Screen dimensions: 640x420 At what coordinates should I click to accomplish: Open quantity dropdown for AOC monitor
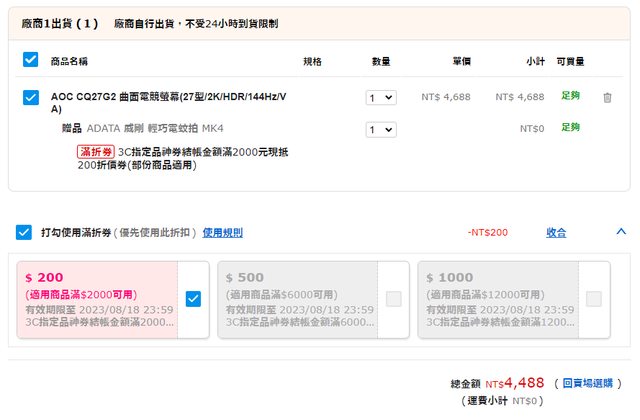pos(381,98)
